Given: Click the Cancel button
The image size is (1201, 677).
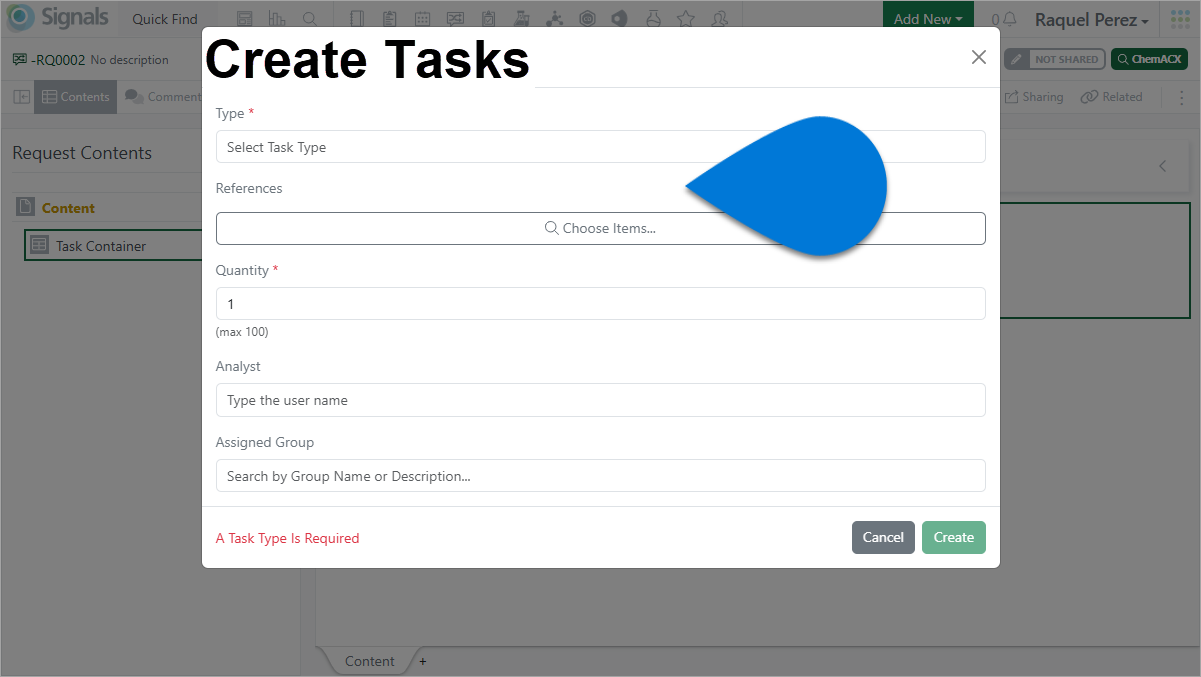Looking at the screenshot, I should 883,537.
